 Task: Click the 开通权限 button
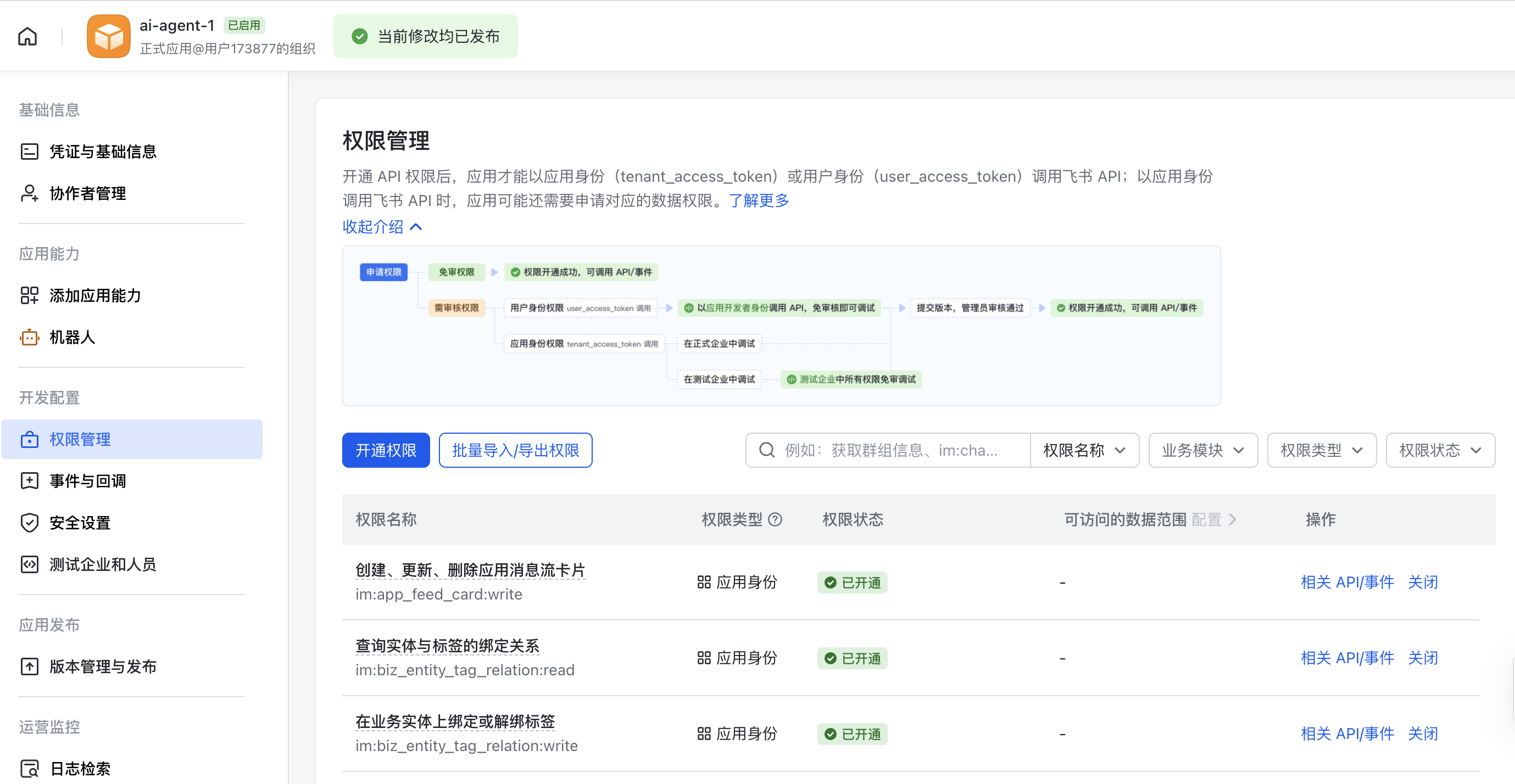point(386,450)
